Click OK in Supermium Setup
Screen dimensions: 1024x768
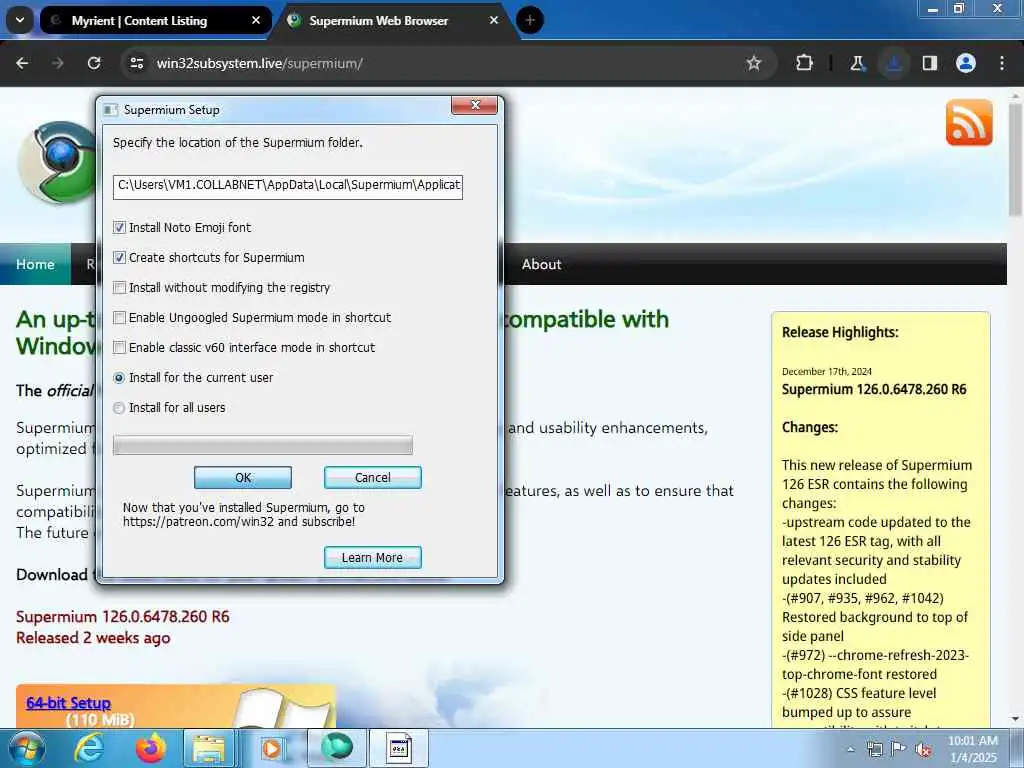click(x=243, y=477)
